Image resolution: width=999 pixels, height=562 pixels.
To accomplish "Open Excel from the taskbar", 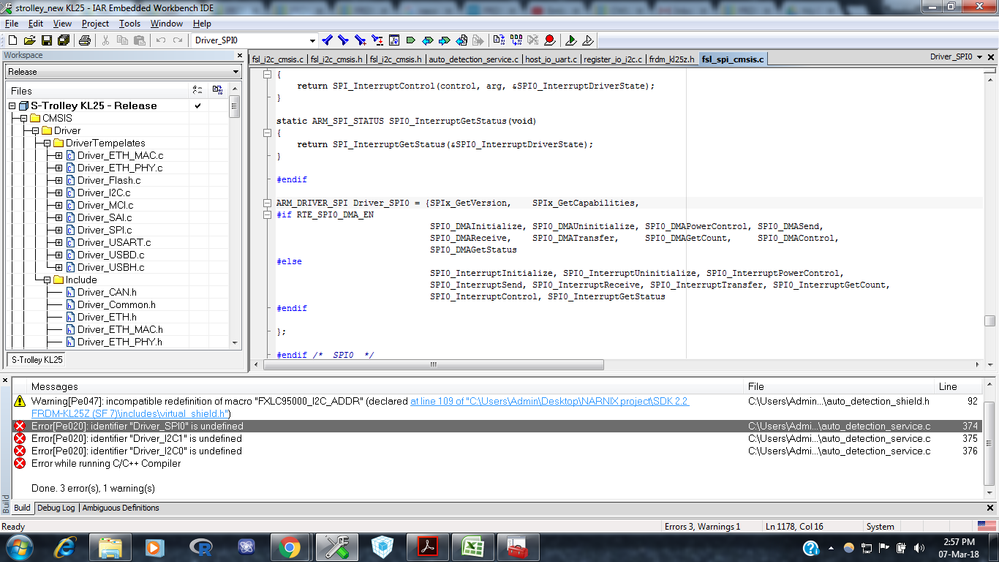I will 473,547.
